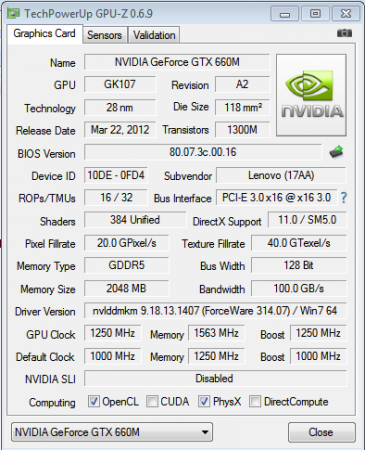Toggle the OpenCL checkbox
The height and width of the screenshot is (450, 365).
tap(94, 401)
